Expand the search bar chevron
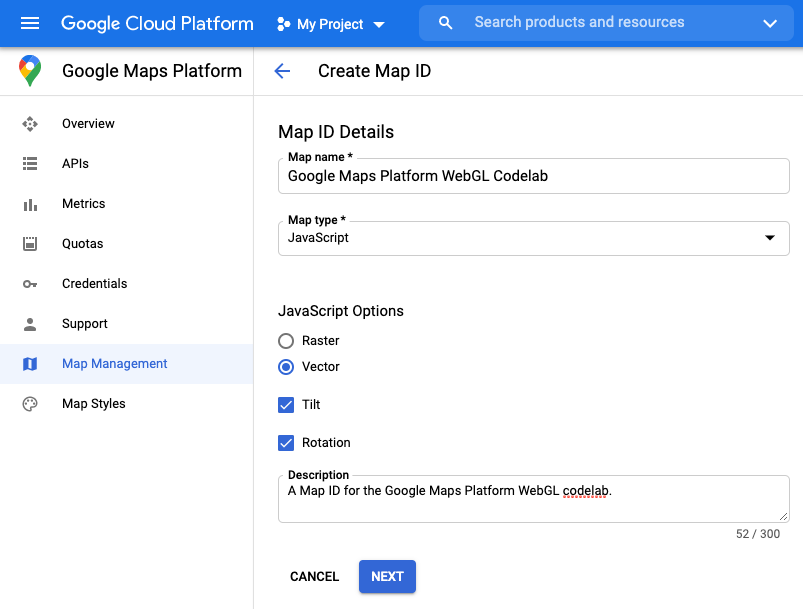The image size is (803, 609). [x=768, y=22]
